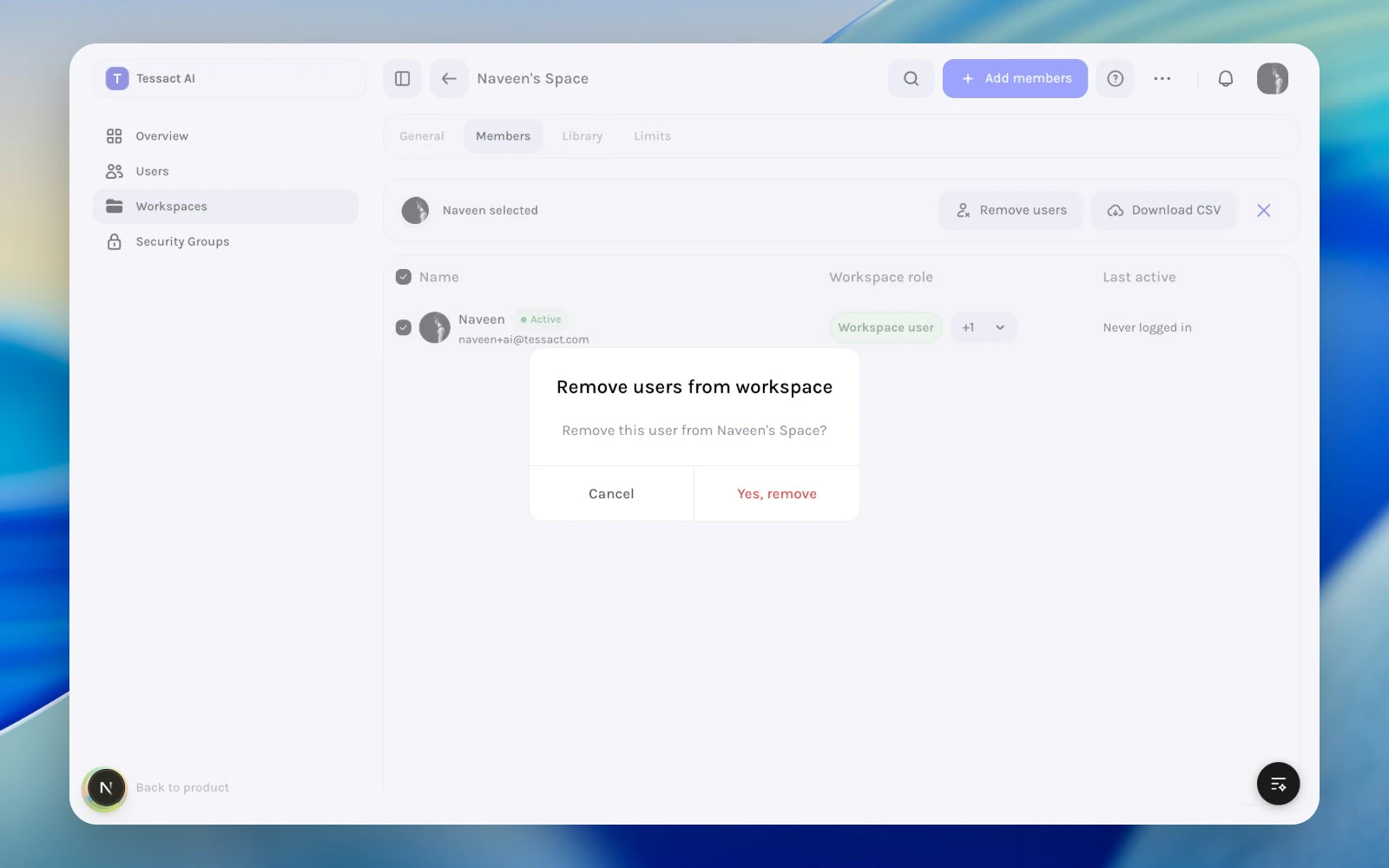Click the Name column header
This screenshot has width=1389, height=868.
click(439, 277)
